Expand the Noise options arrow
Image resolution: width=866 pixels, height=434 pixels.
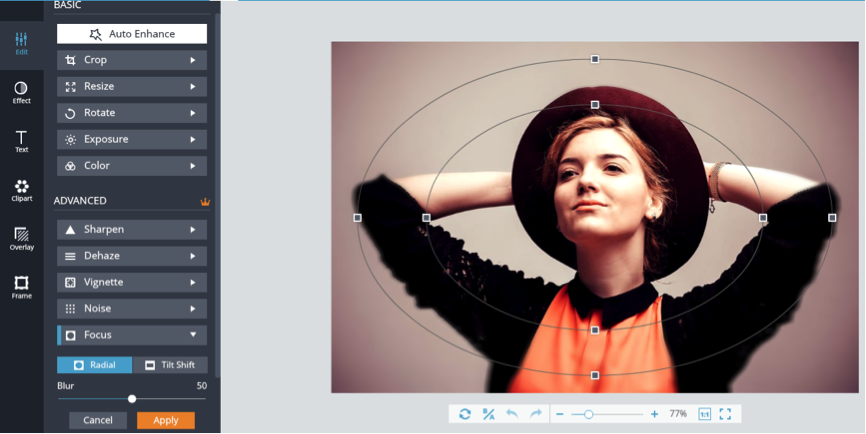[x=193, y=309]
